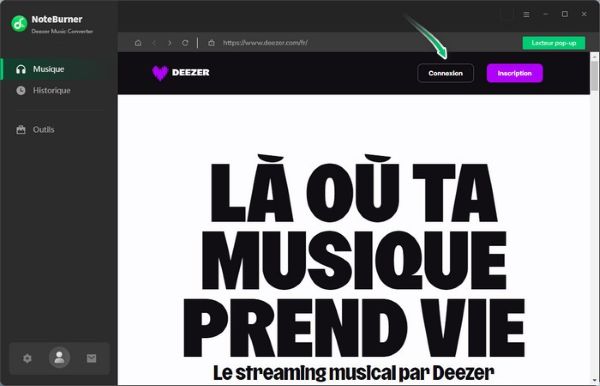Click the toolbox icon beside Outils
The height and width of the screenshot is (386, 600).
21,130
